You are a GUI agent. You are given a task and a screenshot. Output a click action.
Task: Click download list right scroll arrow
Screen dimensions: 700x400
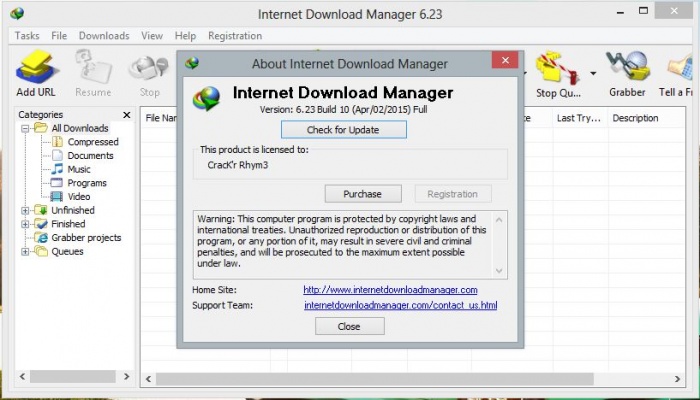pos(678,379)
